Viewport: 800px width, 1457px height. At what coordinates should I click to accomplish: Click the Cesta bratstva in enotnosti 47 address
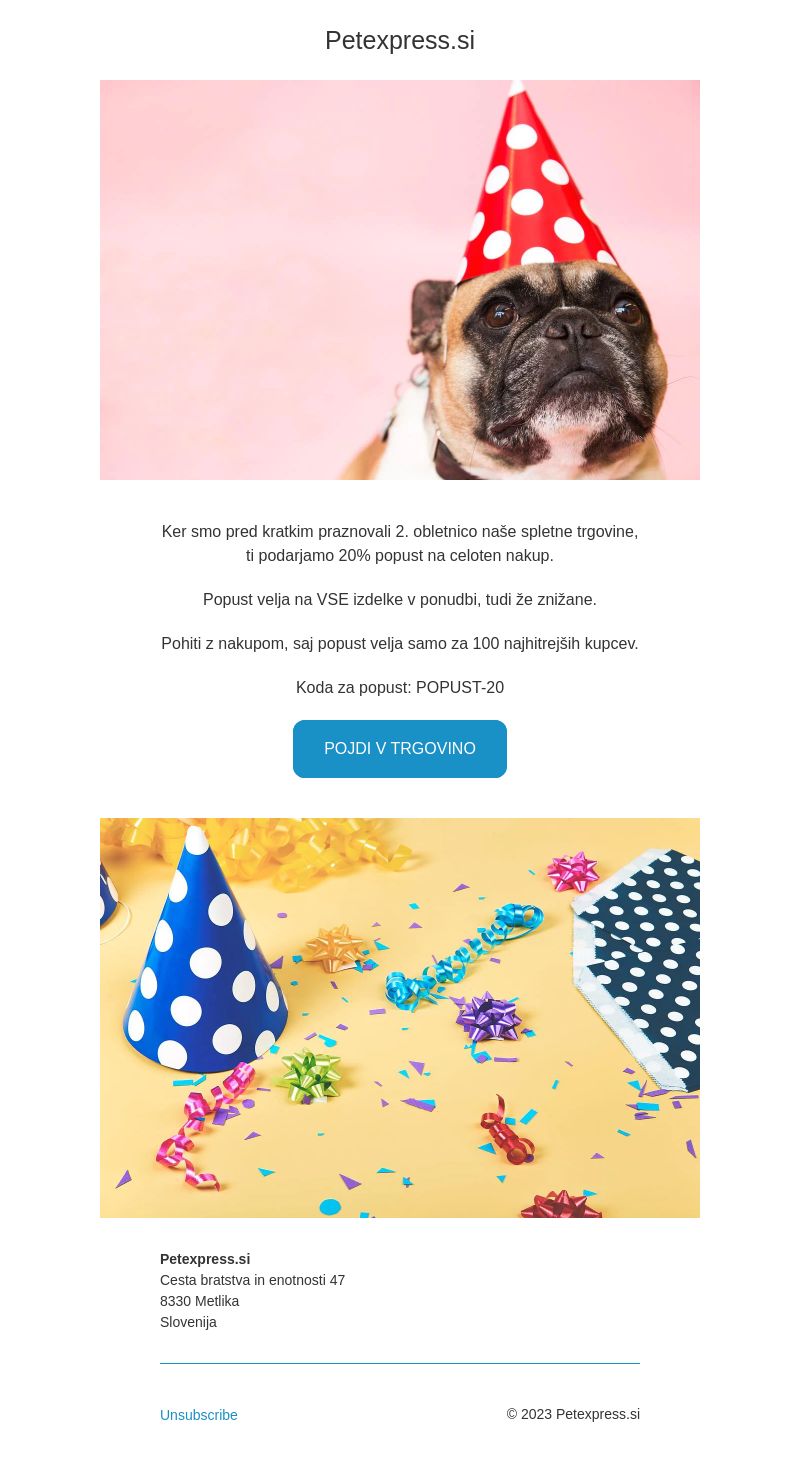pos(252,1280)
